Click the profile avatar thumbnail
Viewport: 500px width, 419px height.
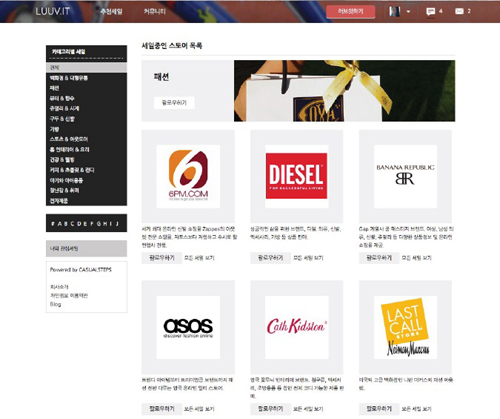click(x=395, y=12)
